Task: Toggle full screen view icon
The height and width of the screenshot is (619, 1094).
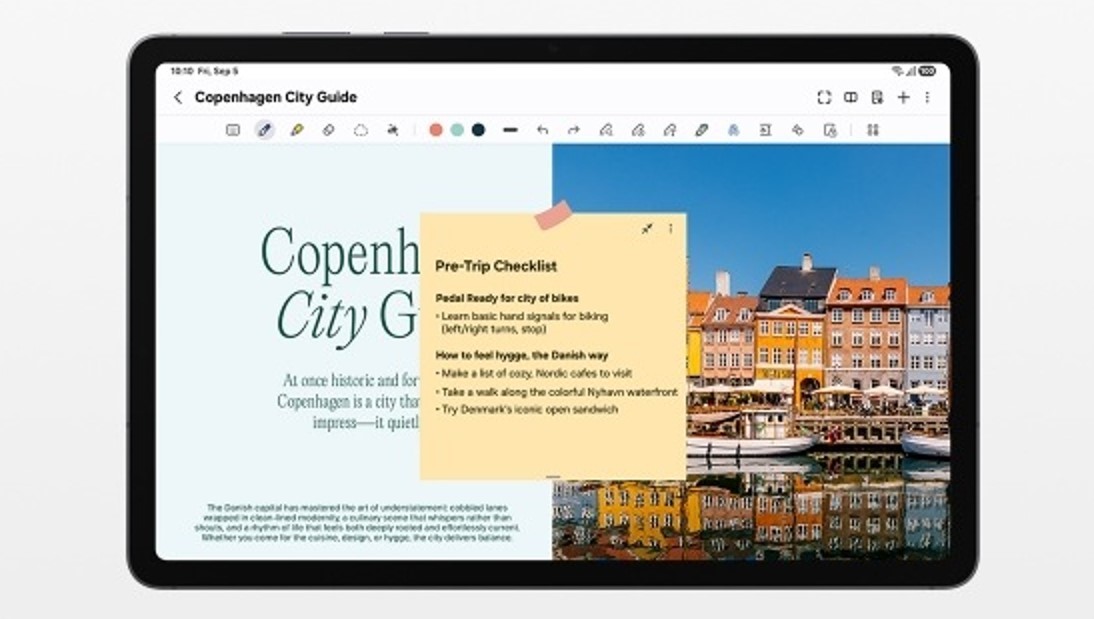Action: coord(824,97)
